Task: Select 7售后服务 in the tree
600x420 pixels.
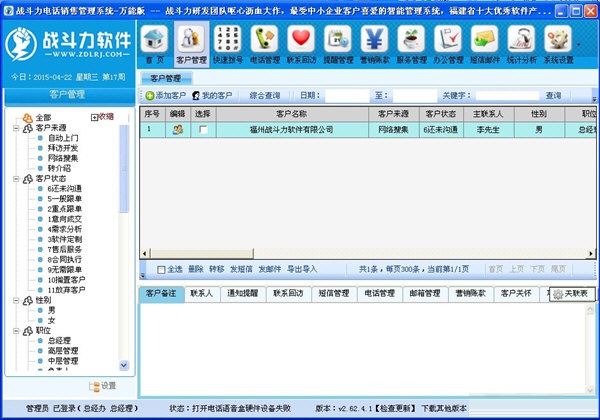Action: [x=65, y=249]
